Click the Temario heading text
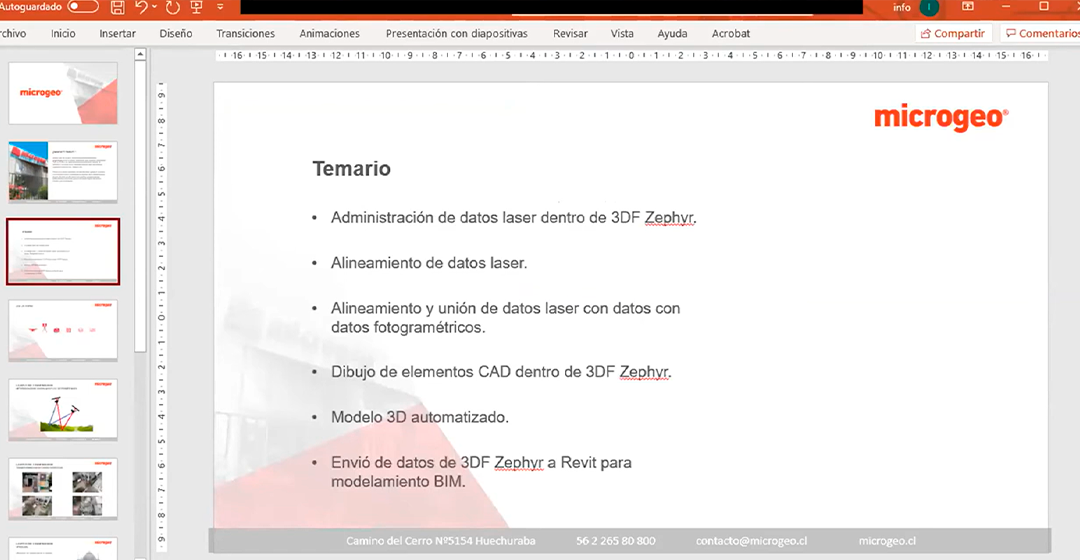This screenshot has height=560, width=1080. point(351,169)
